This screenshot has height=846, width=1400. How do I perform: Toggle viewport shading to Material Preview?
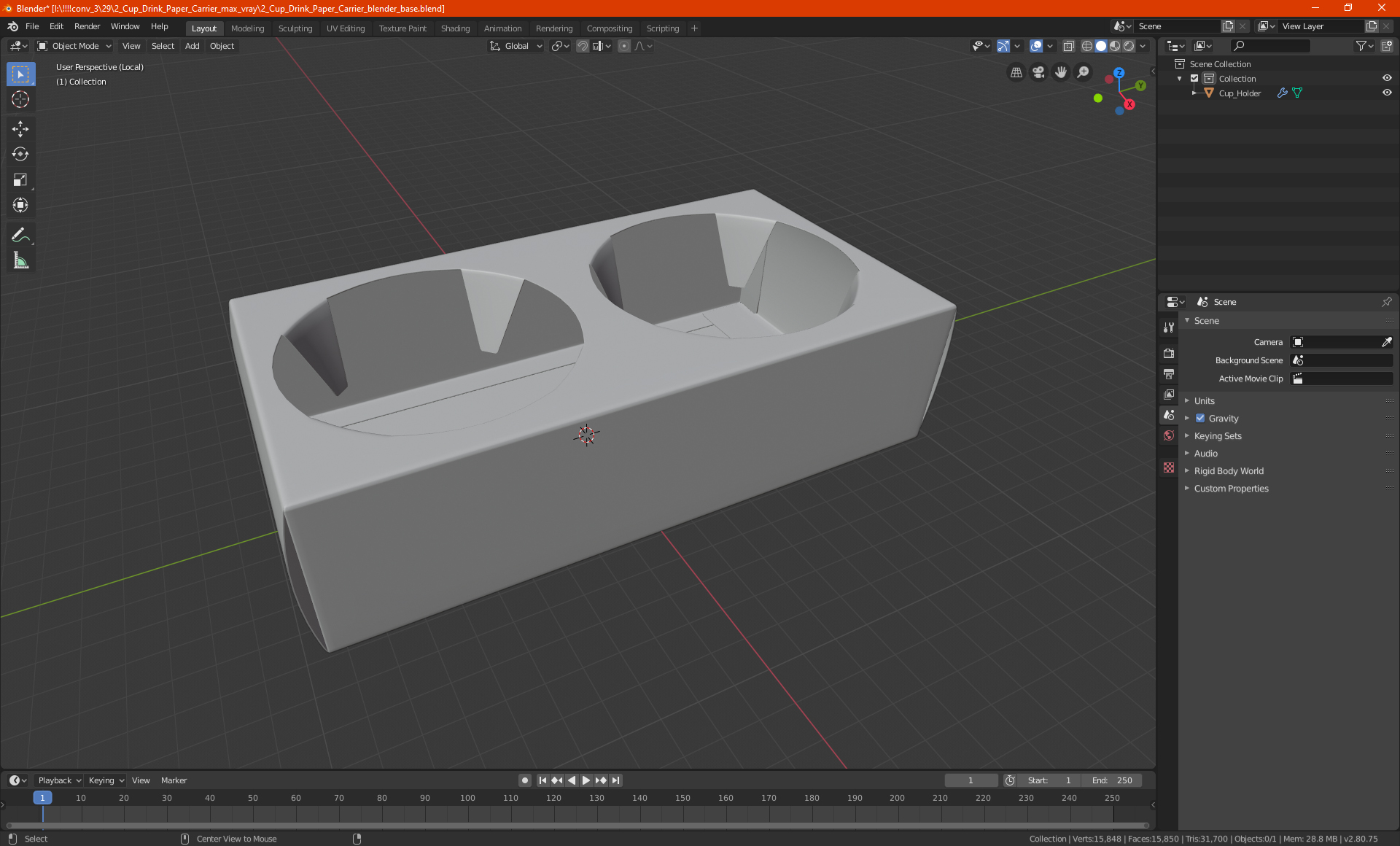pos(1114,45)
